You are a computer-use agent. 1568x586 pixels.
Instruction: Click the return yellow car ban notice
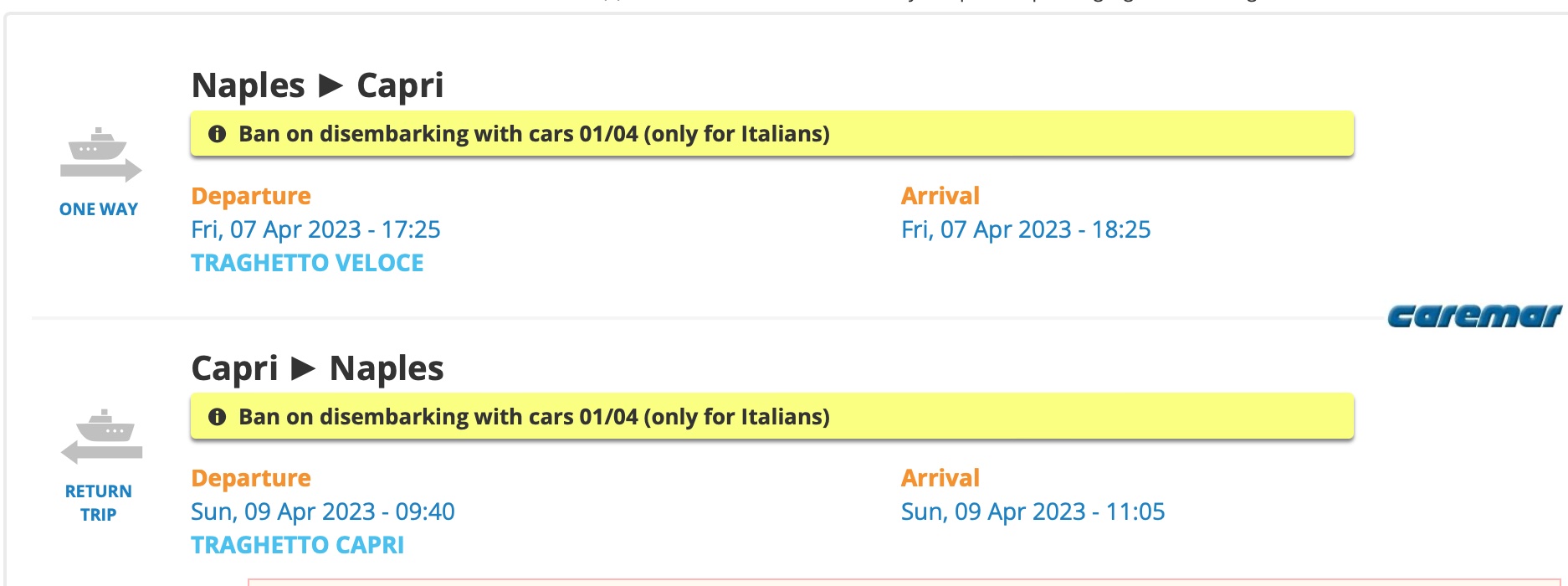point(771,417)
